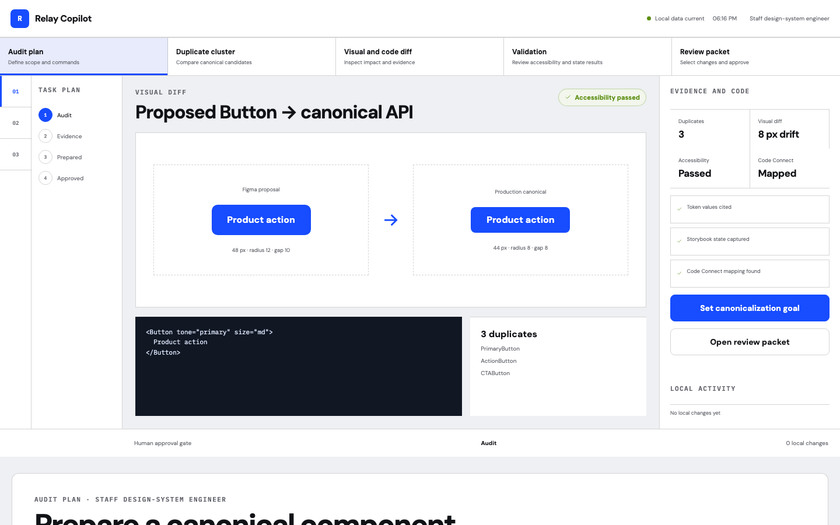Click the 06:16 PM timestamp

pyautogui.click(x=724, y=18)
